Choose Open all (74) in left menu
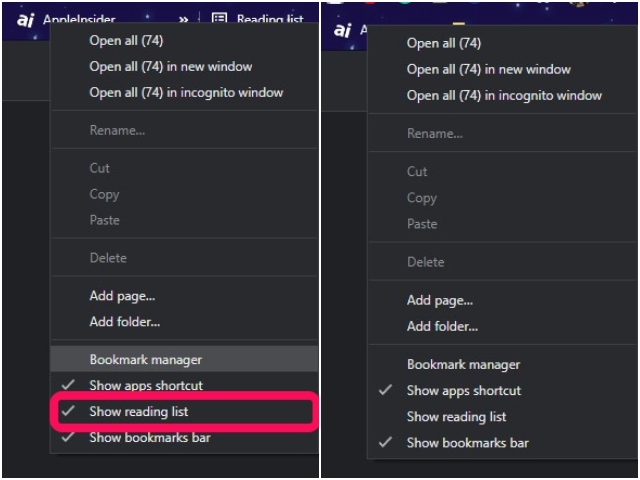 (x=126, y=41)
